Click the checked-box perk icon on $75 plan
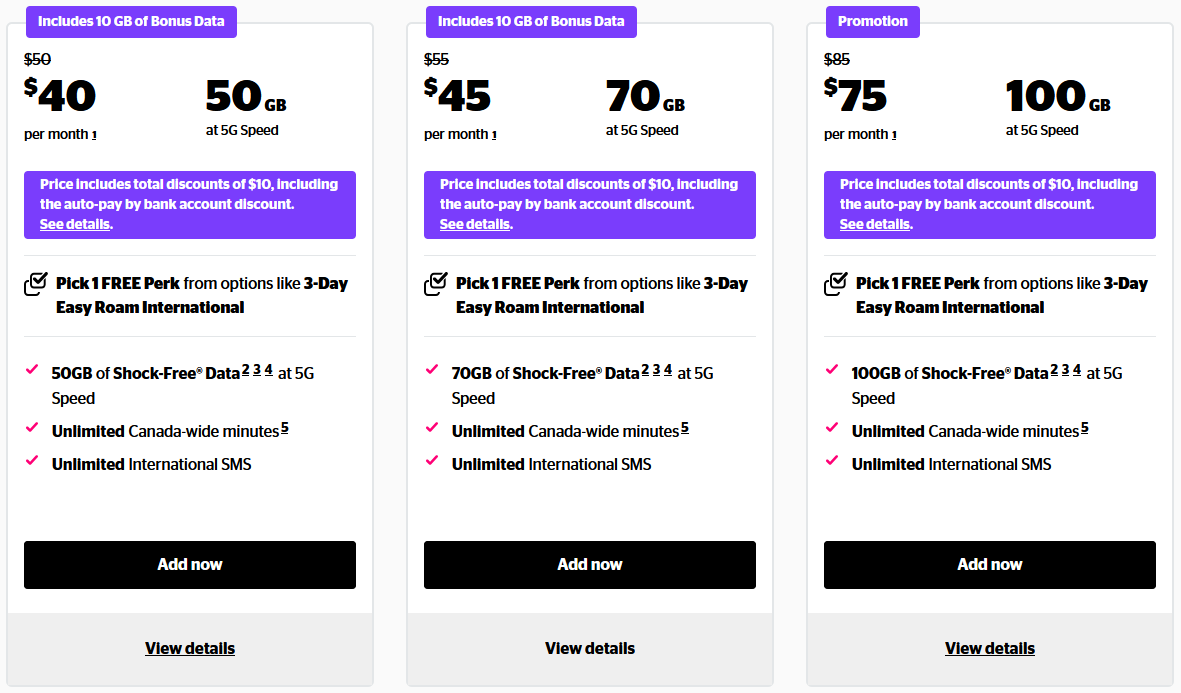 835,284
